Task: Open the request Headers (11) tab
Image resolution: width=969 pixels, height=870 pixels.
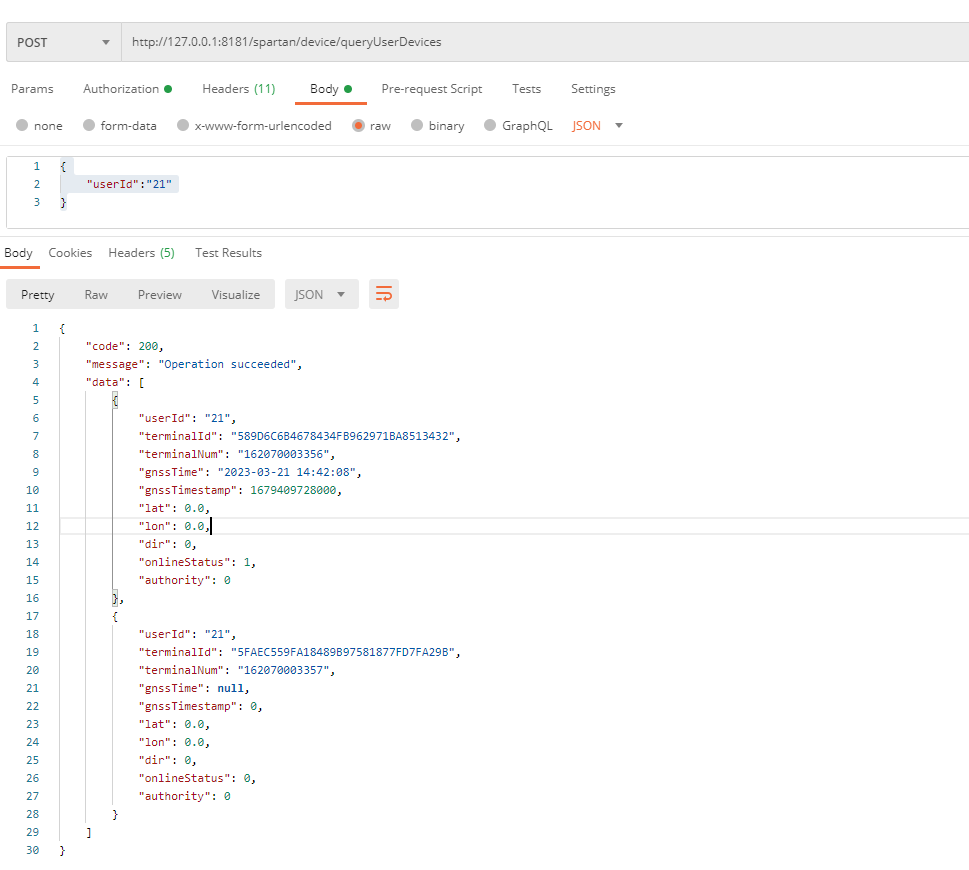Action: pos(238,89)
